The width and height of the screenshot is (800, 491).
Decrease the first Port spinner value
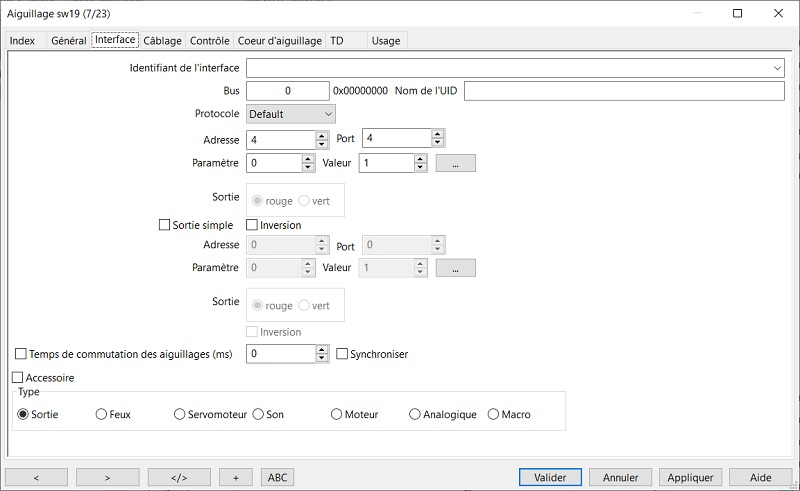[437, 143]
